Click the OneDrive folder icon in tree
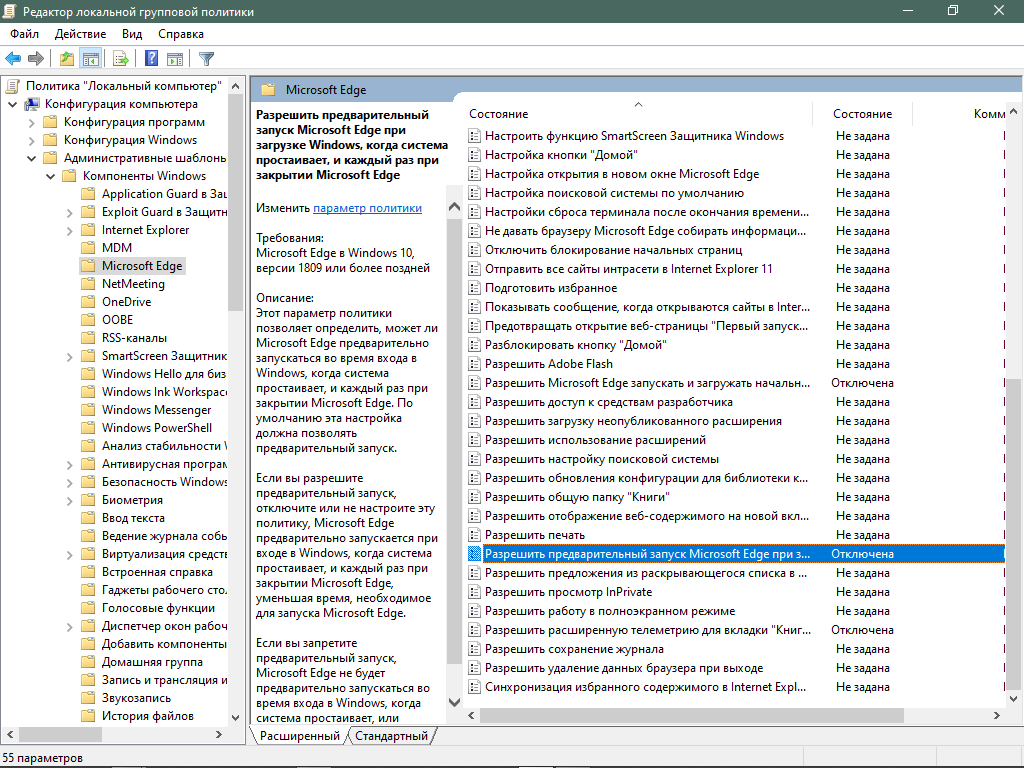The image size is (1024, 768). [88, 302]
